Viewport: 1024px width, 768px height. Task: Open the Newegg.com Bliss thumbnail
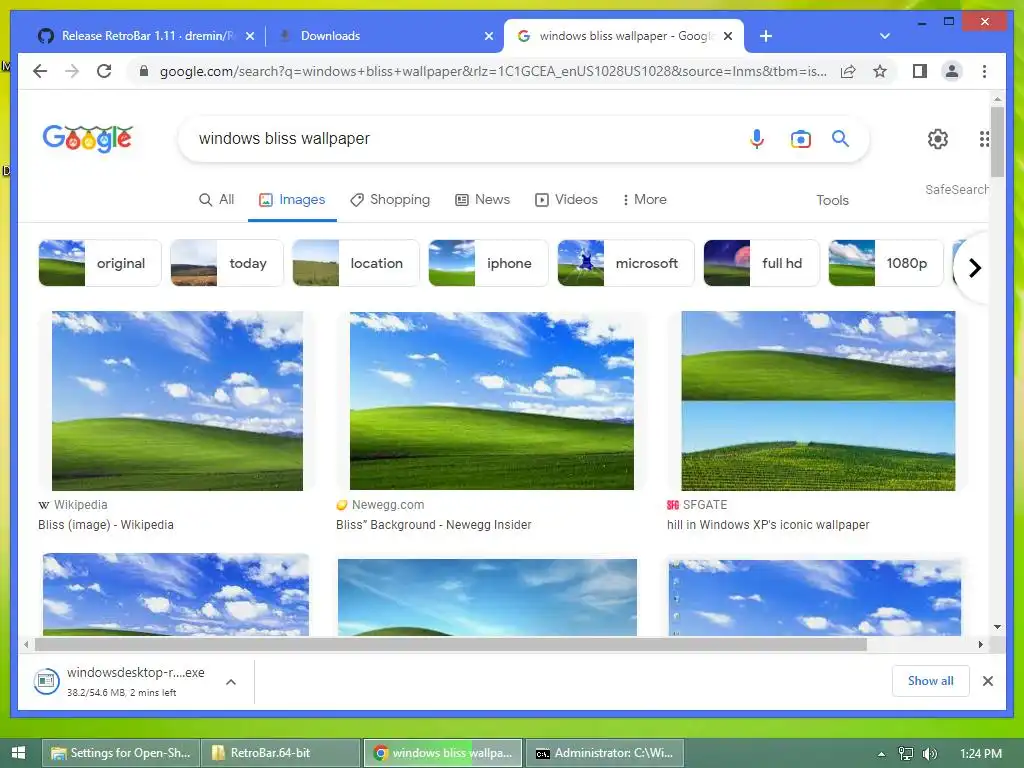tap(492, 400)
